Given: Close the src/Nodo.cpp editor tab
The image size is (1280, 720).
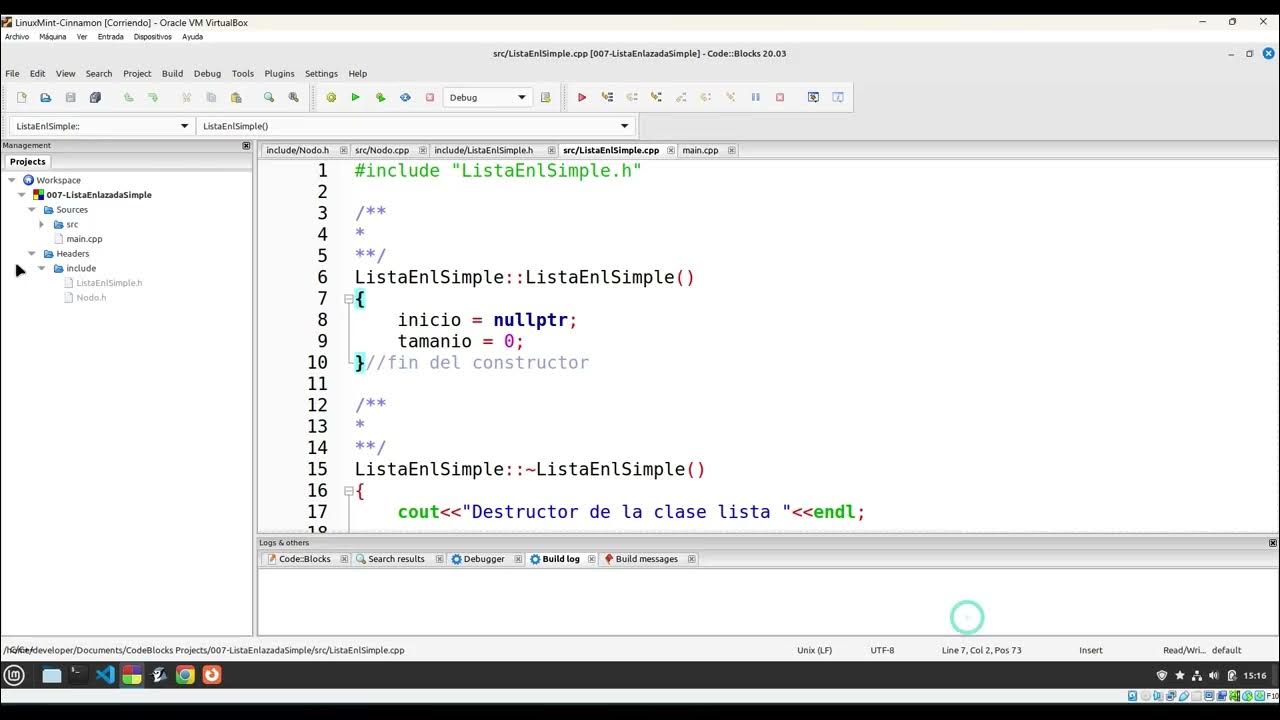Looking at the screenshot, I should click(x=422, y=150).
